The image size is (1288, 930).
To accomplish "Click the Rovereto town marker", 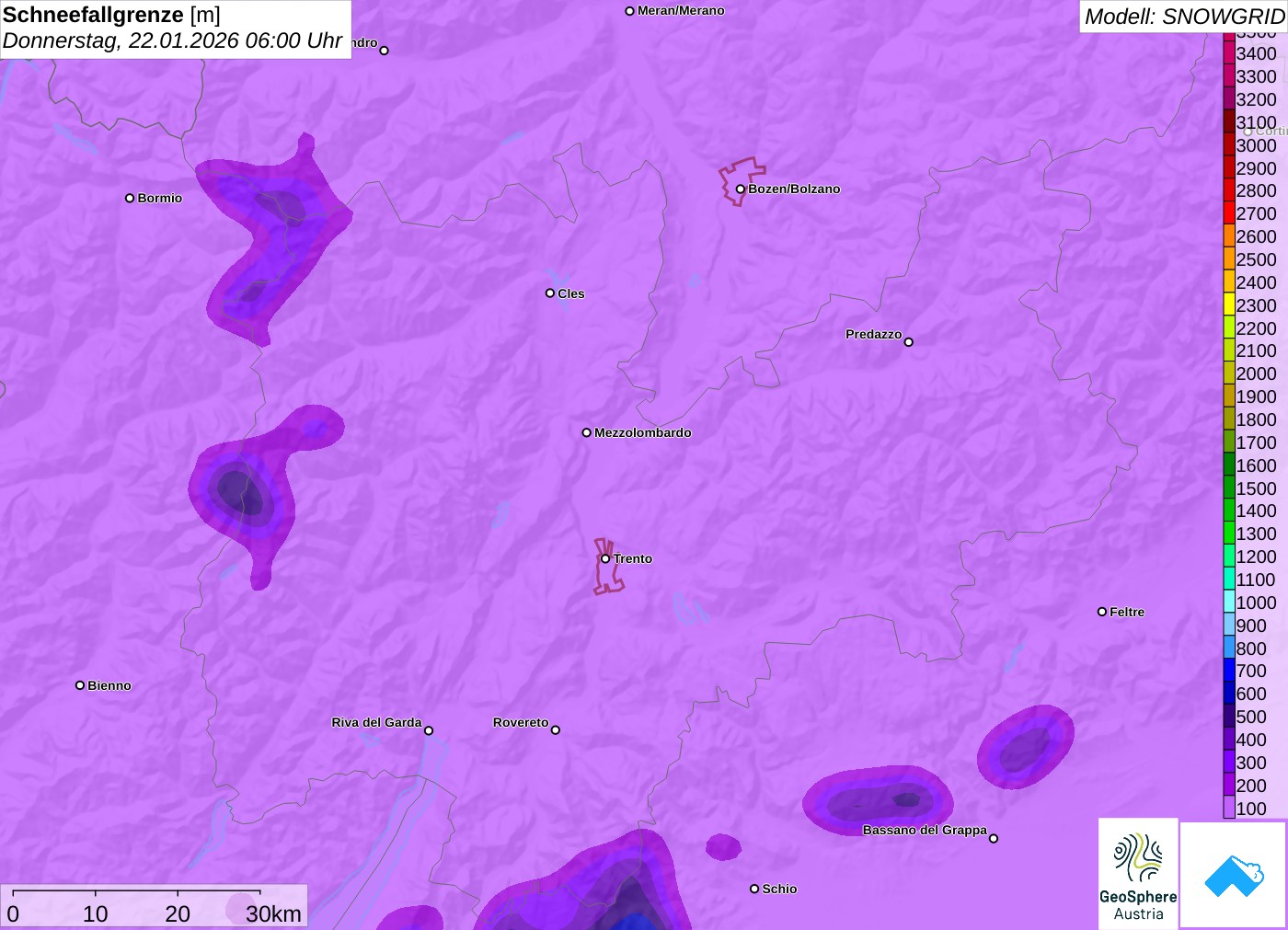I will click(556, 730).
